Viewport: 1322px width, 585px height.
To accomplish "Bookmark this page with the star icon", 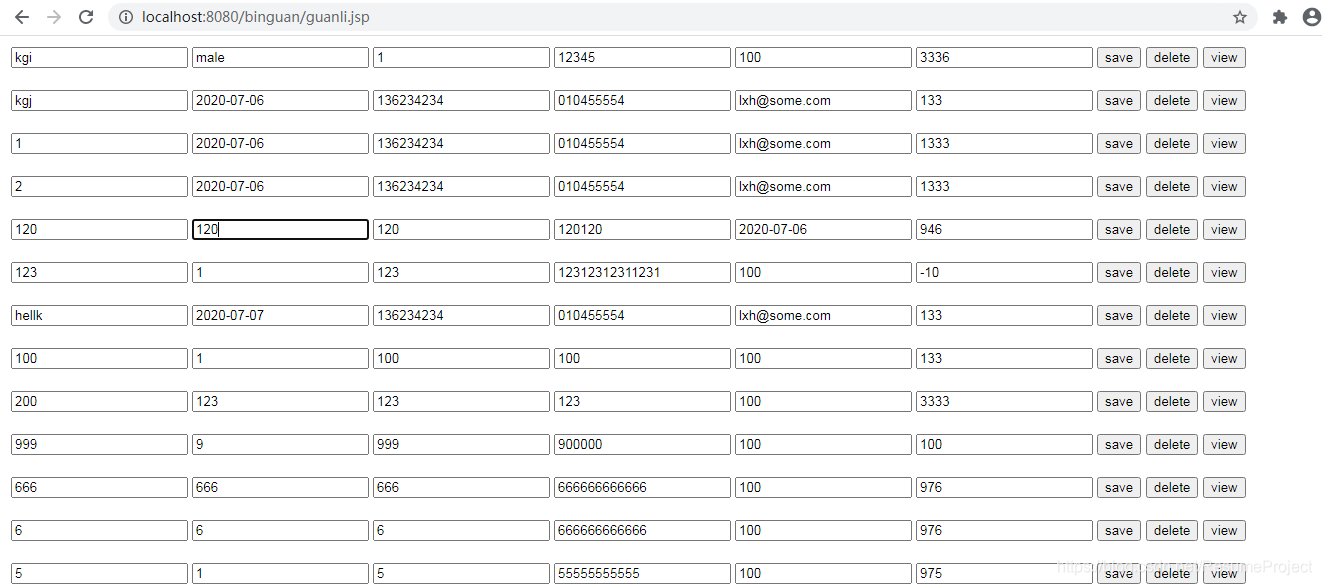I will tap(1240, 17).
